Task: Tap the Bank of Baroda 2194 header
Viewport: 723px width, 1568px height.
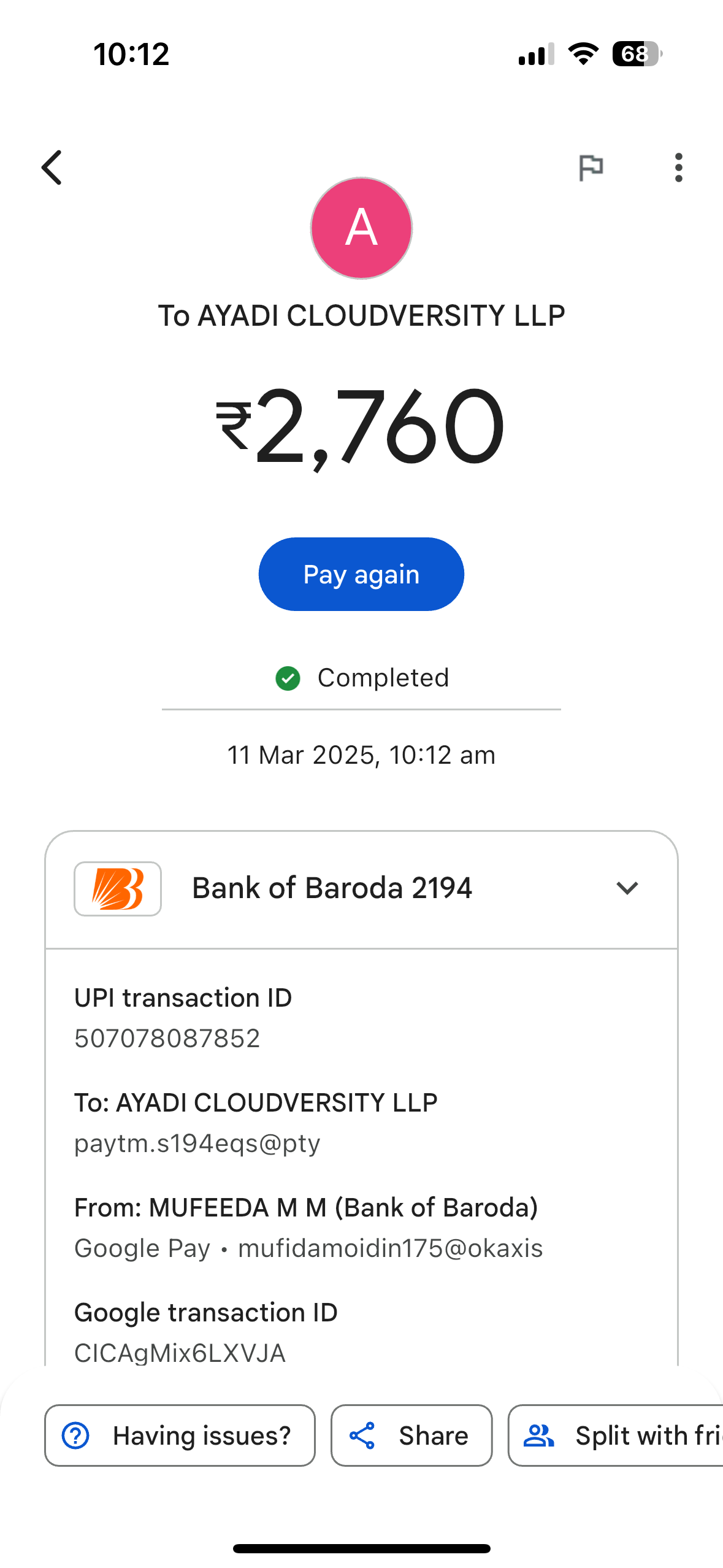Action: [332, 888]
